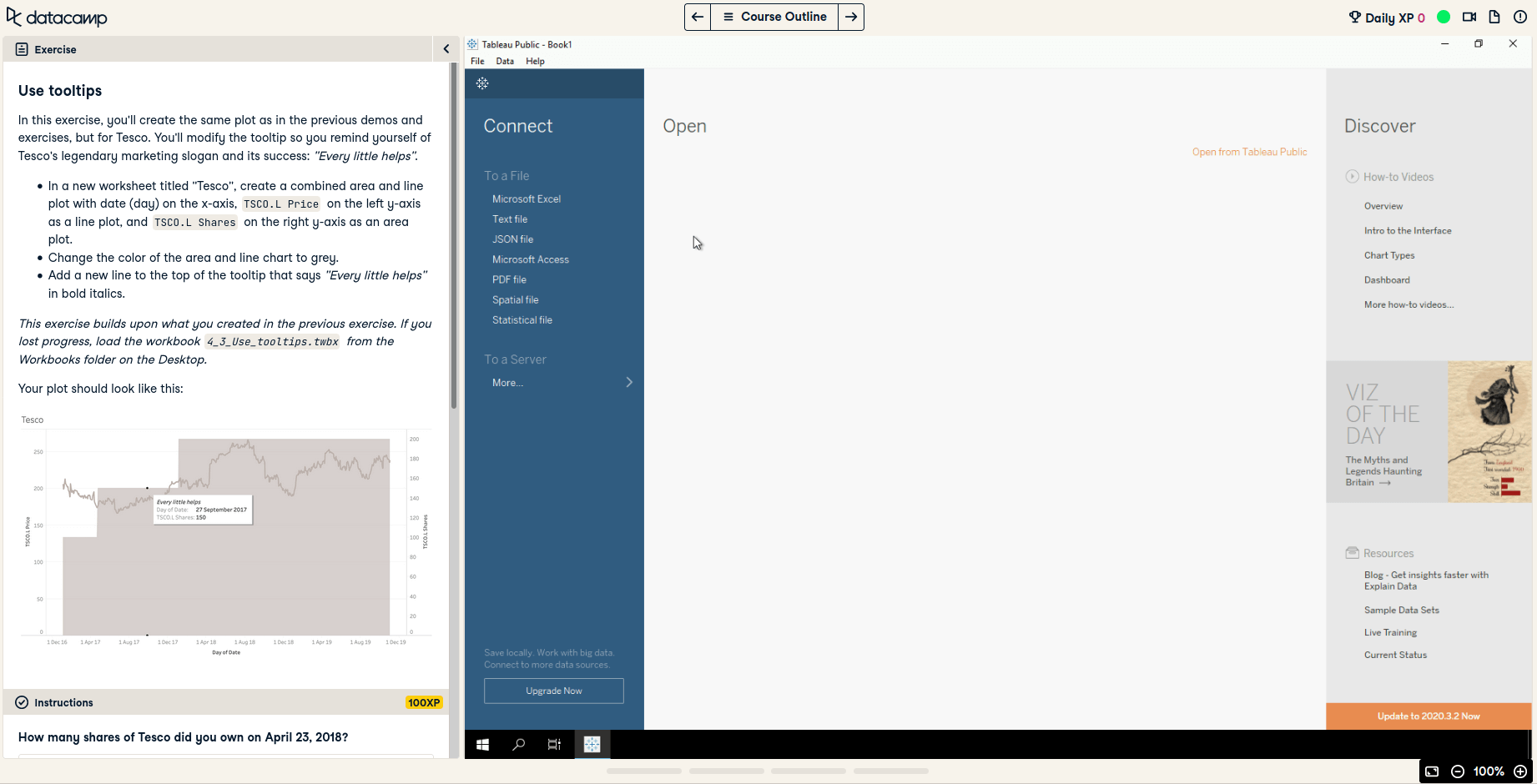Image resolution: width=1537 pixels, height=784 pixels.
Task: Click Update to 2020.3.2 Now banner
Action: pyautogui.click(x=1429, y=716)
